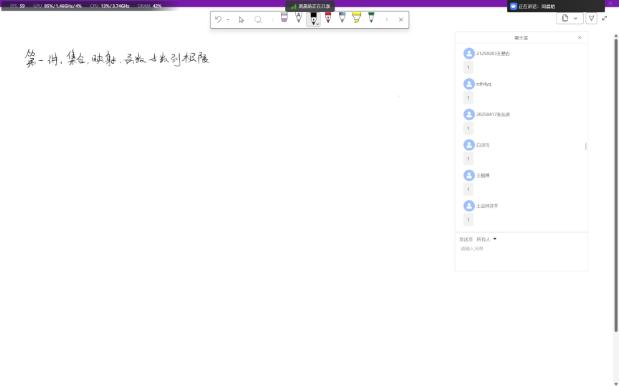Image resolution: width=619 pixels, height=386 pixels.
Task: Select the green pen
Action: (371, 18)
